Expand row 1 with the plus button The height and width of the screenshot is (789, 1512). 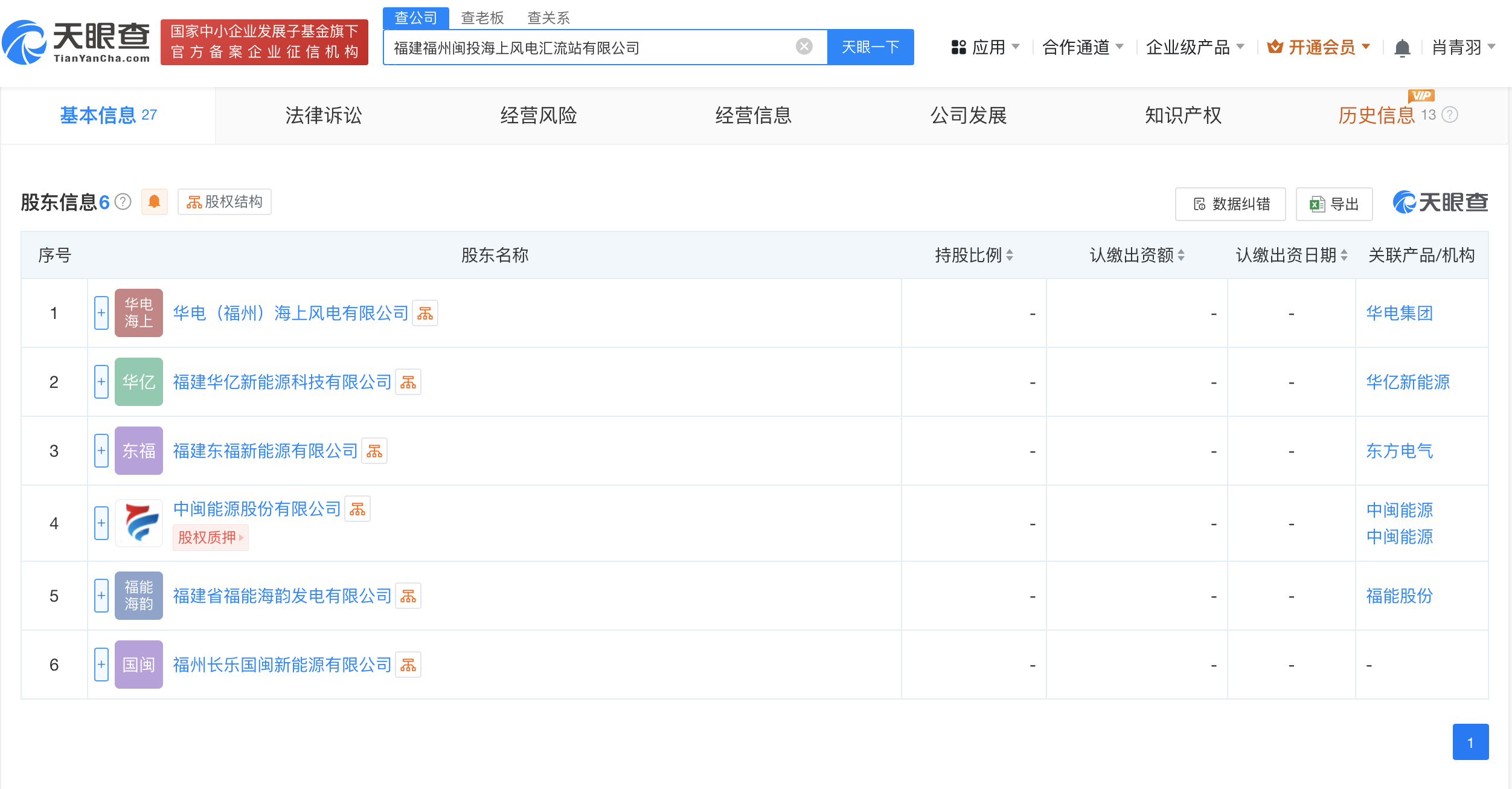tap(101, 313)
